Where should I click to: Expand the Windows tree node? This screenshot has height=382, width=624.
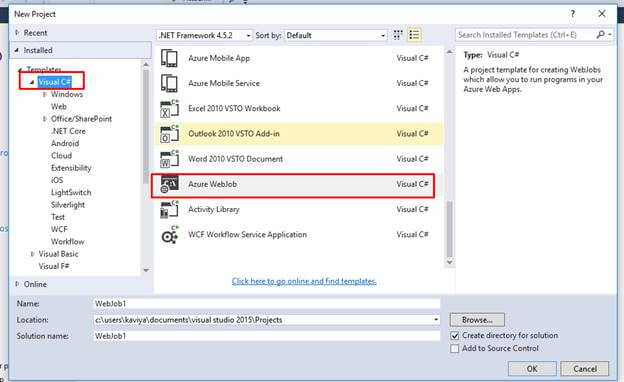pyautogui.click(x=45, y=94)
